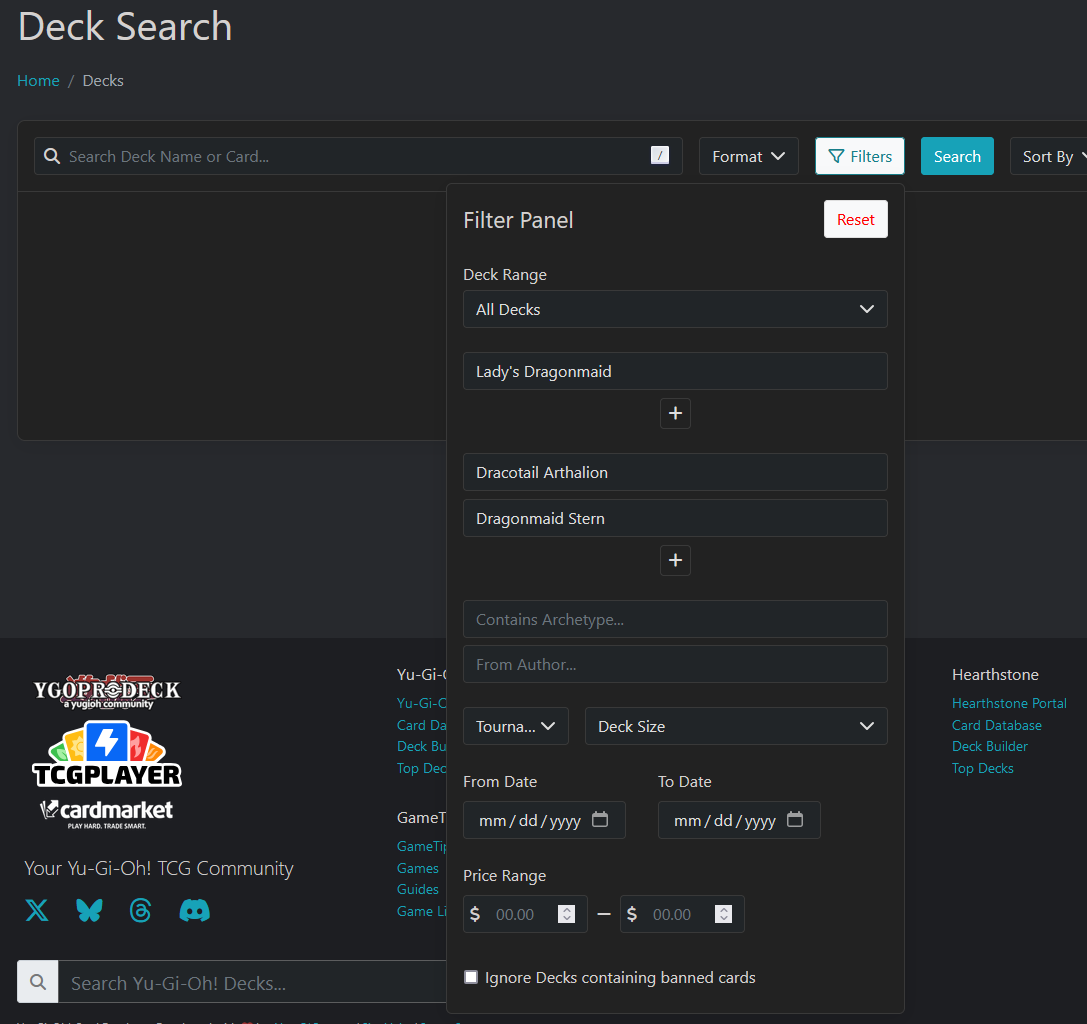Open Hearthstone Deck Builder link
1087x1024 pixels.
pyautogui.click(x=989, y=746)
